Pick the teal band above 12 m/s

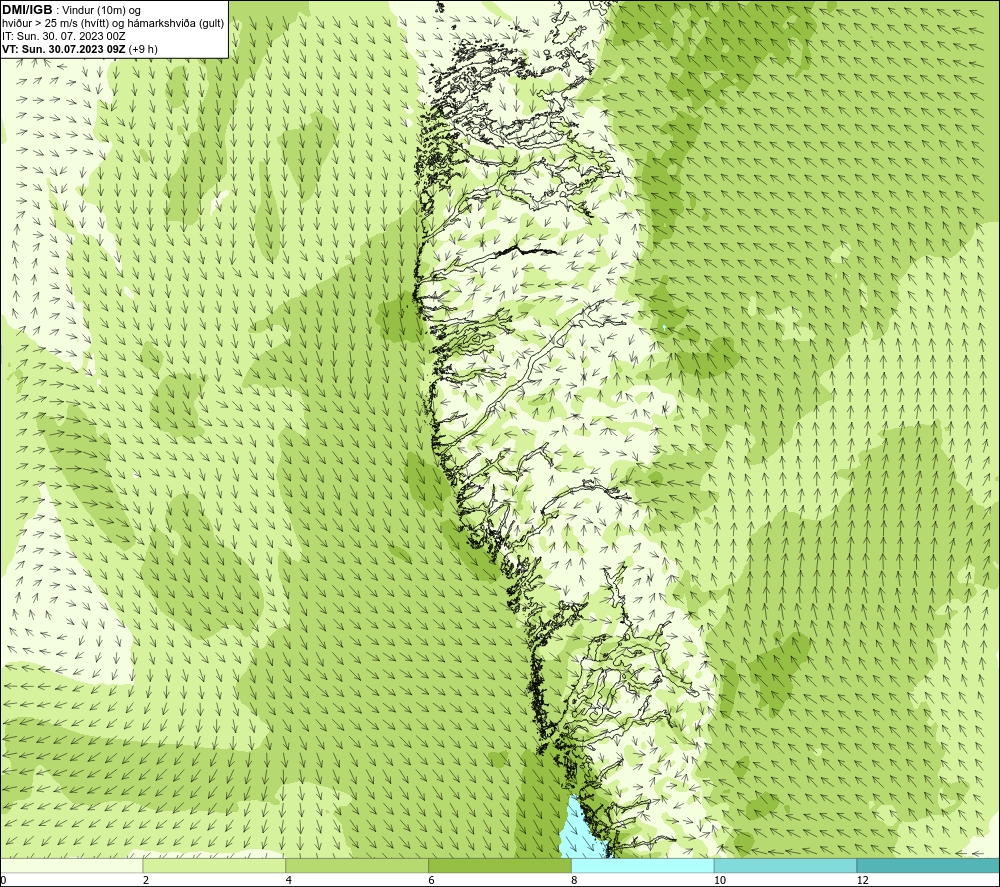[x=929, y=865]
